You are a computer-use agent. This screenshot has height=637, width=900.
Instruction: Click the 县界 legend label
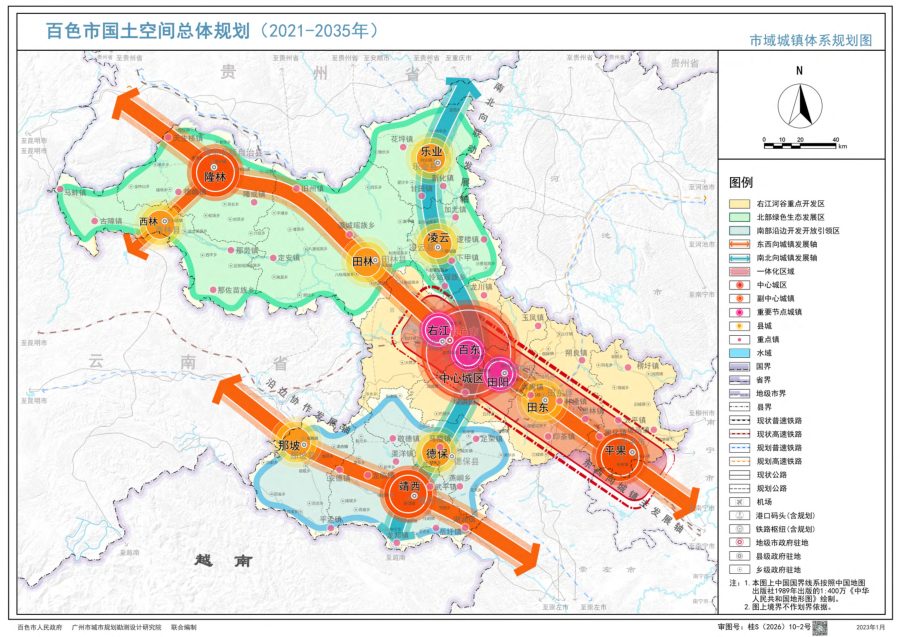pos(763,407)
